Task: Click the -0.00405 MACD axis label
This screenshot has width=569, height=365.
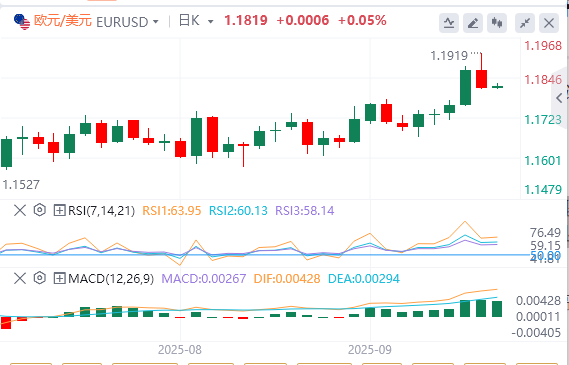Action: (536, 333)
